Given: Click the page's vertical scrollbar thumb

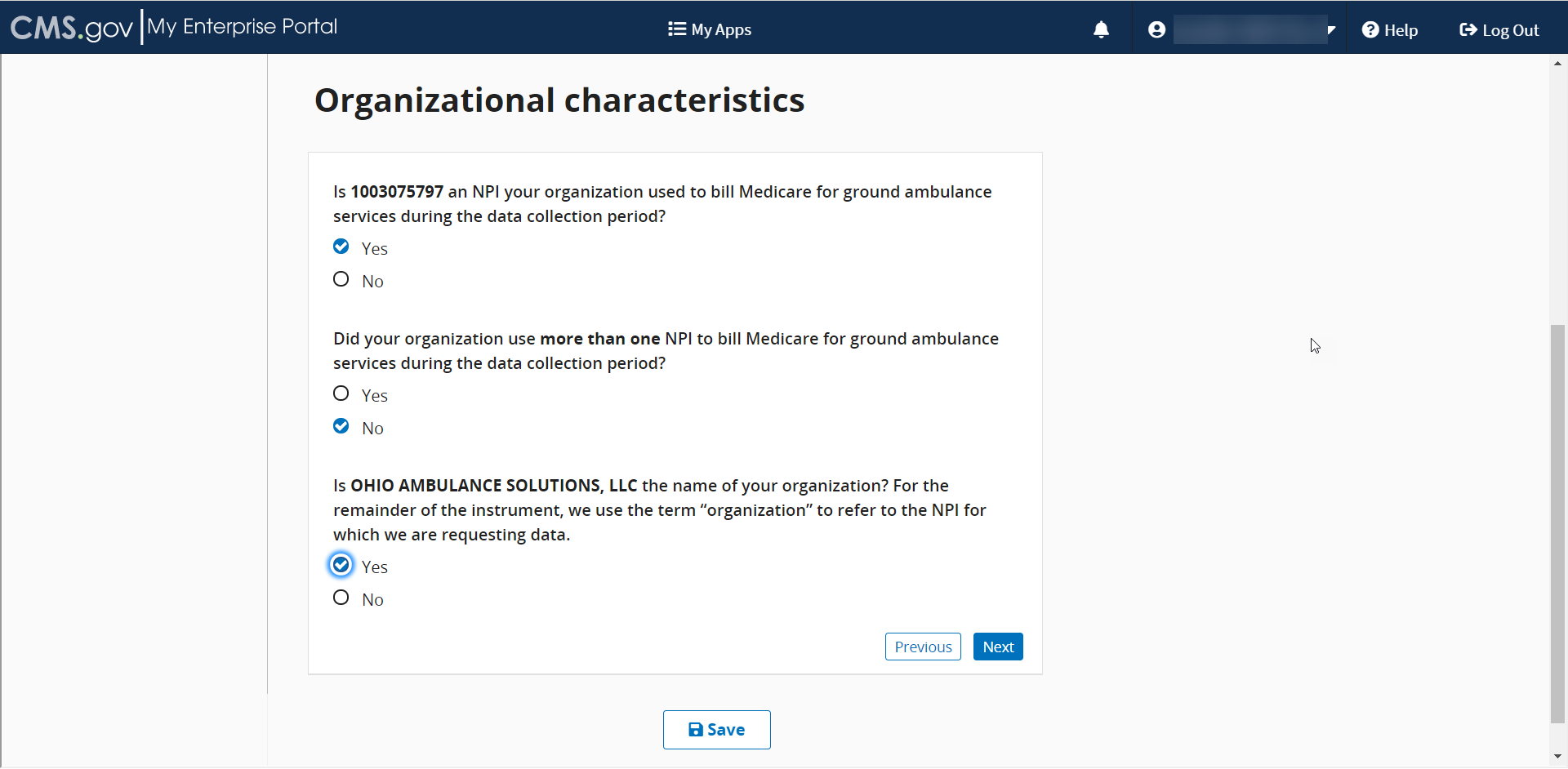Looking at the screenshot, I should point(1558,522).
